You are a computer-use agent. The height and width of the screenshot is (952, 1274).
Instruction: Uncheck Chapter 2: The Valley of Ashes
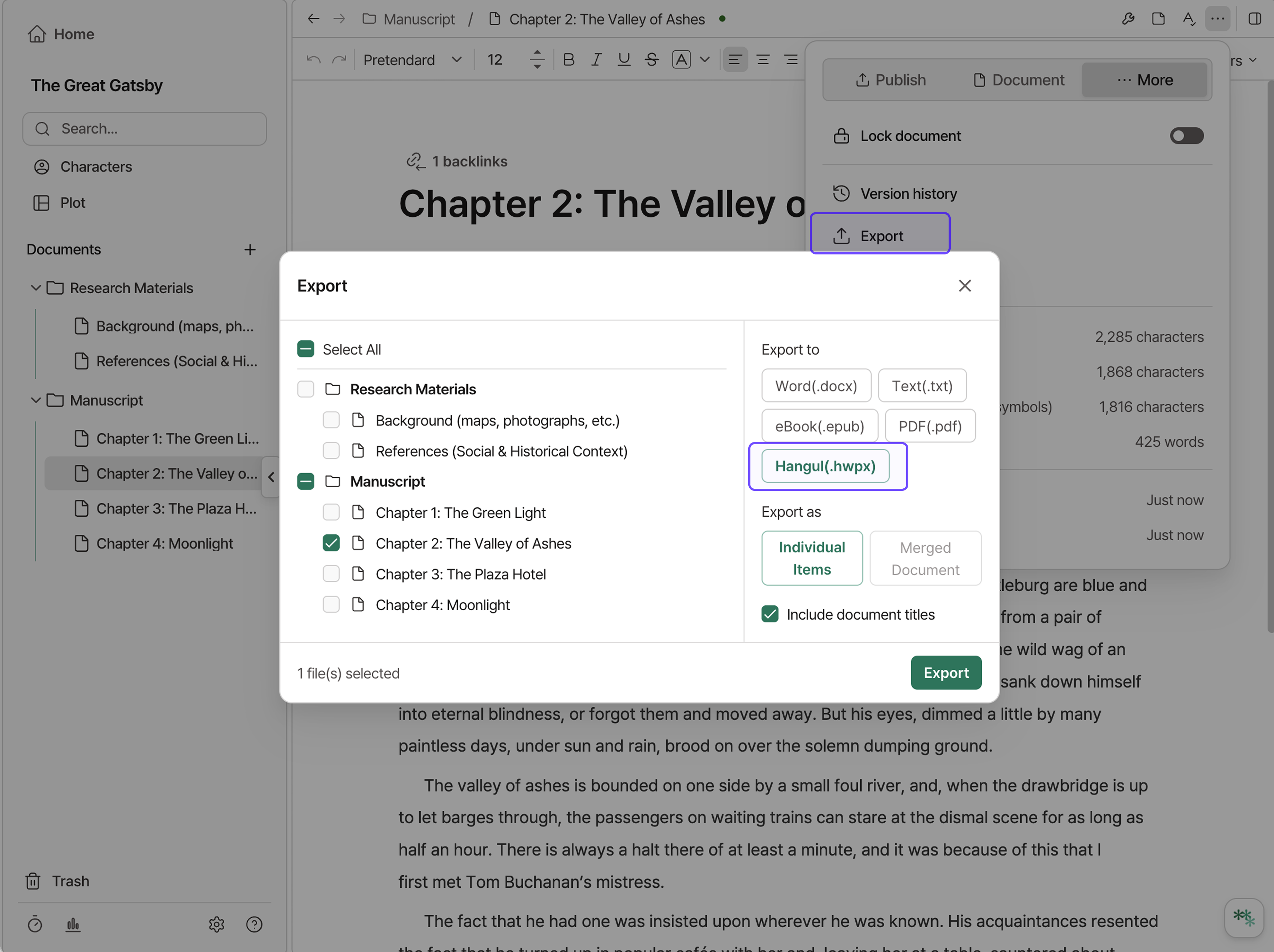click(331, 542)
